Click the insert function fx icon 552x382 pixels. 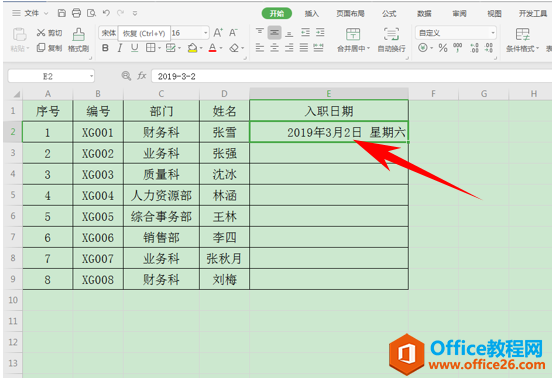tap(142, 76)
